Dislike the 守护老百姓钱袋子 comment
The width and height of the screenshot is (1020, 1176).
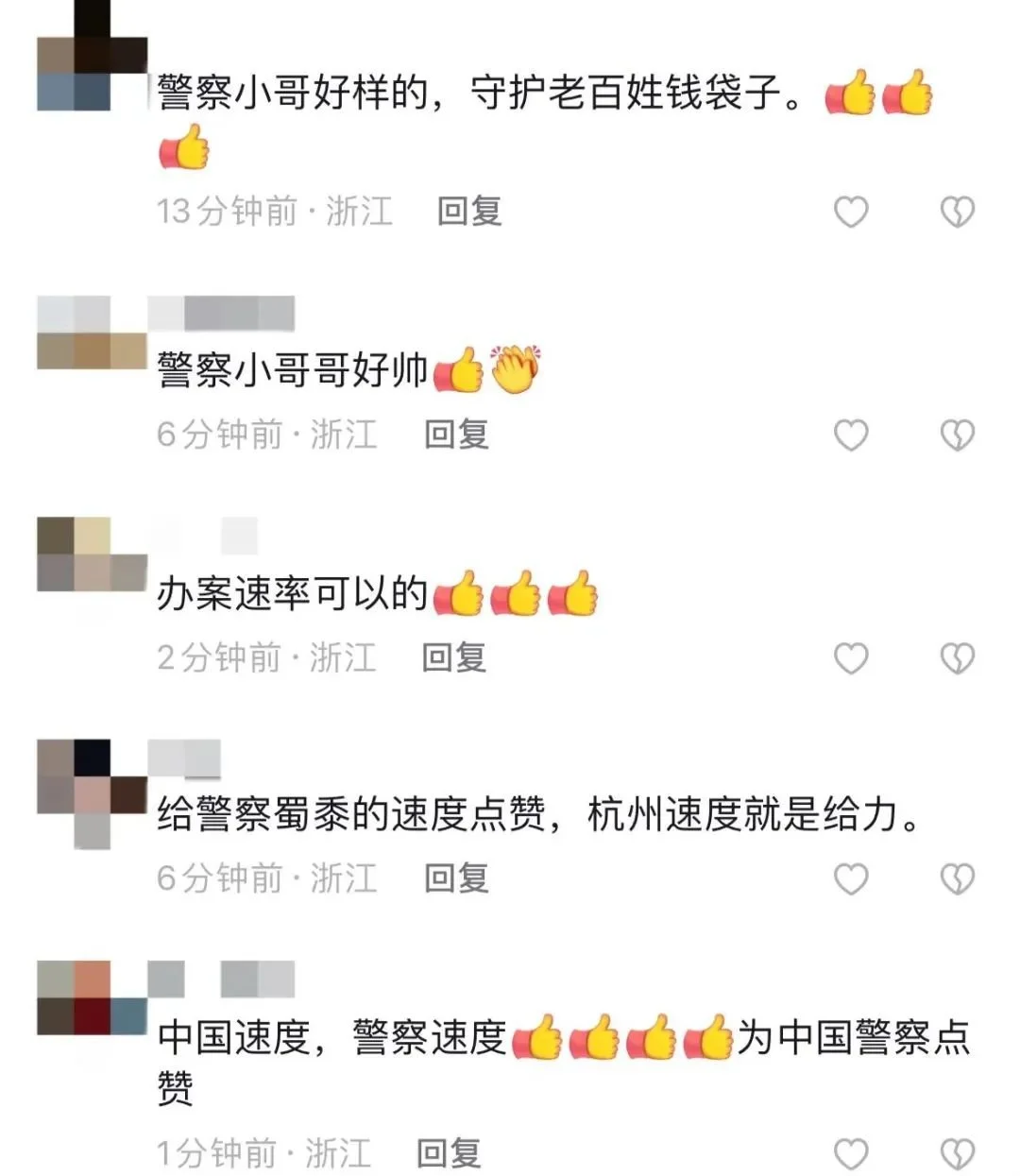pyautogui.click(x=958, y=212)
